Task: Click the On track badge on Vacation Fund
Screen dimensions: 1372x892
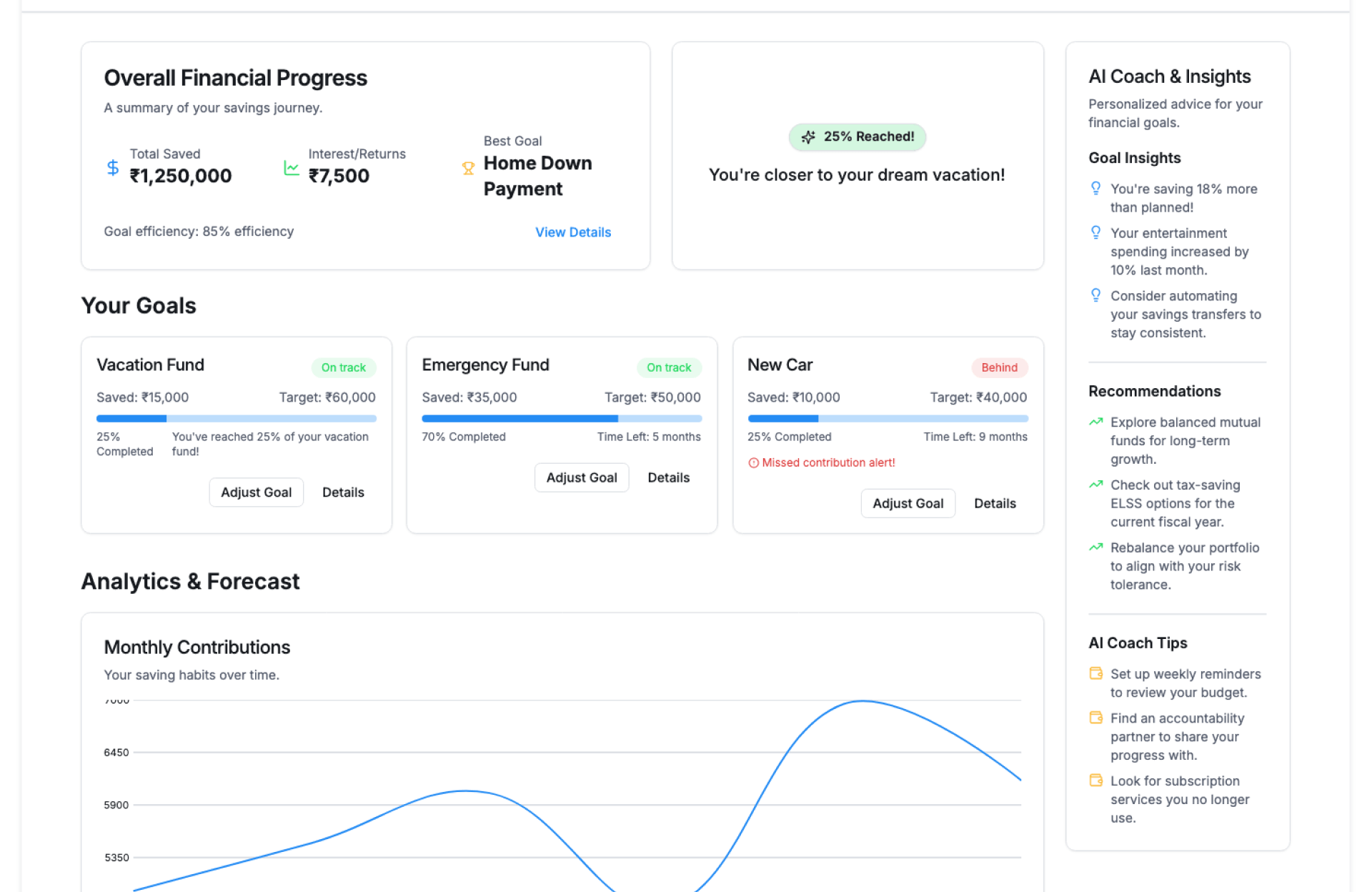Action: point(343,367)
